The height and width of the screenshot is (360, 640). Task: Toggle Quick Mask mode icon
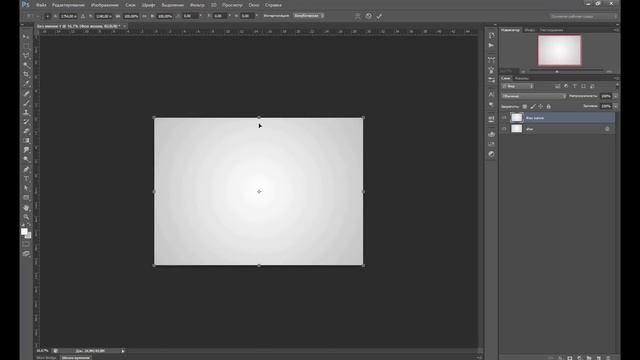click(26, 244)
